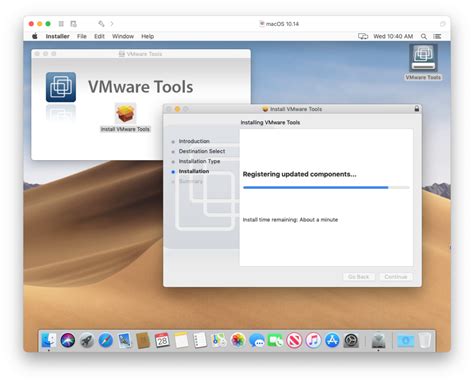The height and width of the screenshot is (383, 474).
Task: Open Reminders from the Dock
Action: coord(200,340)
